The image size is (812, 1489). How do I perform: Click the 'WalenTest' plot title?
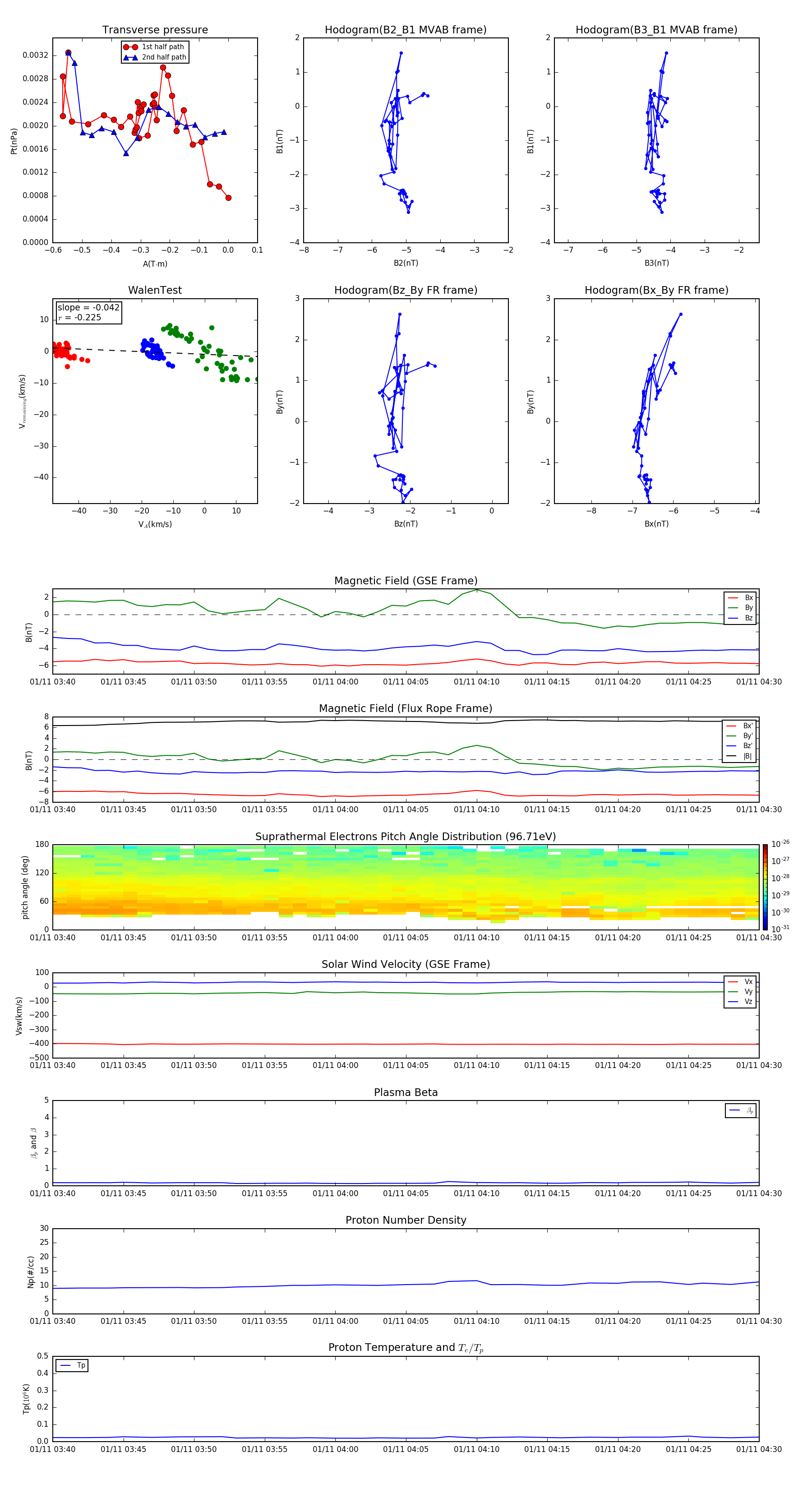(155, 290)
